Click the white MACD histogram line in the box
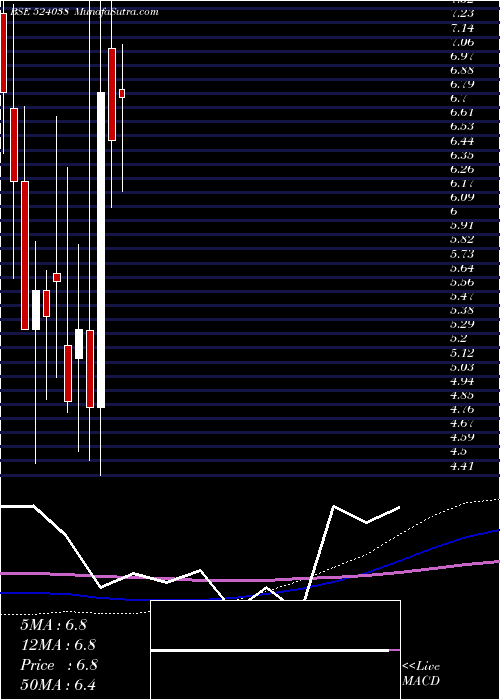500x700 pixels. click(270, 651)
